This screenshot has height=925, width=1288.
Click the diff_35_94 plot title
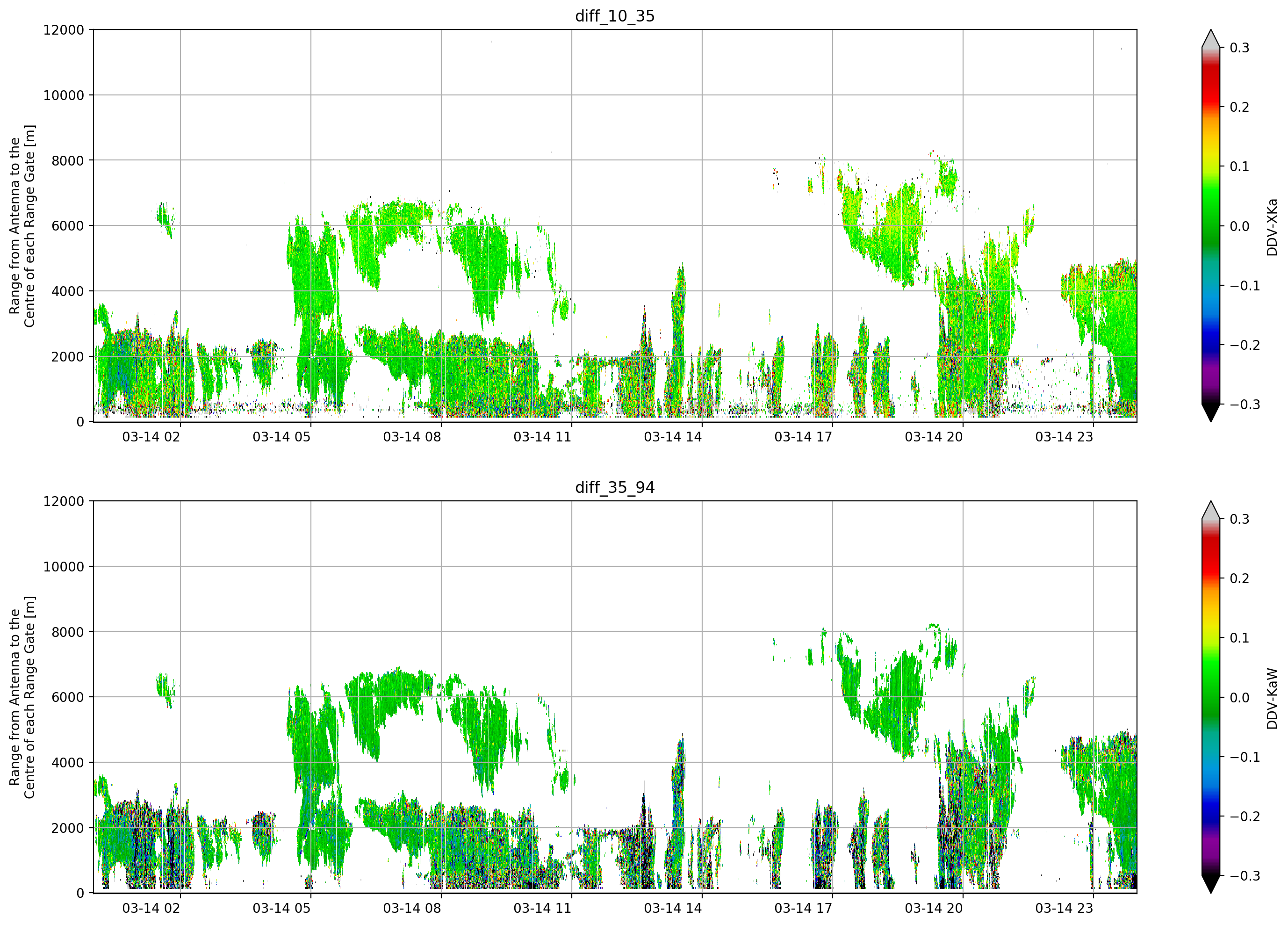[615, 487]
